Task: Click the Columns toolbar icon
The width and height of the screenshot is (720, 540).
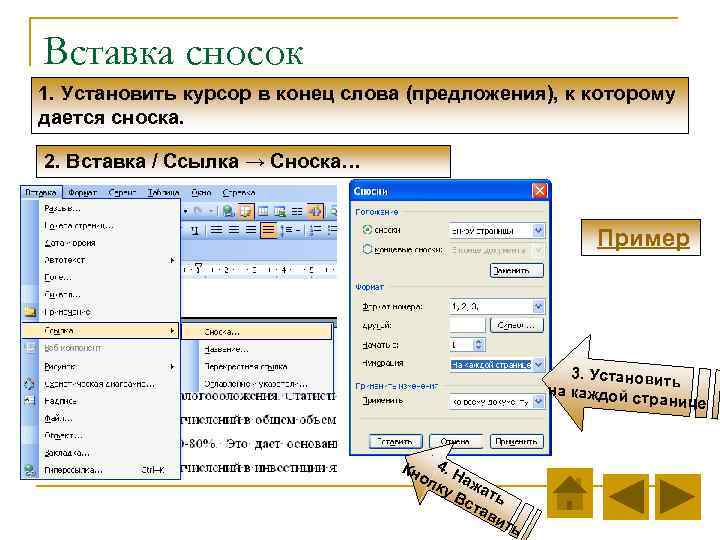Action: 297,211
